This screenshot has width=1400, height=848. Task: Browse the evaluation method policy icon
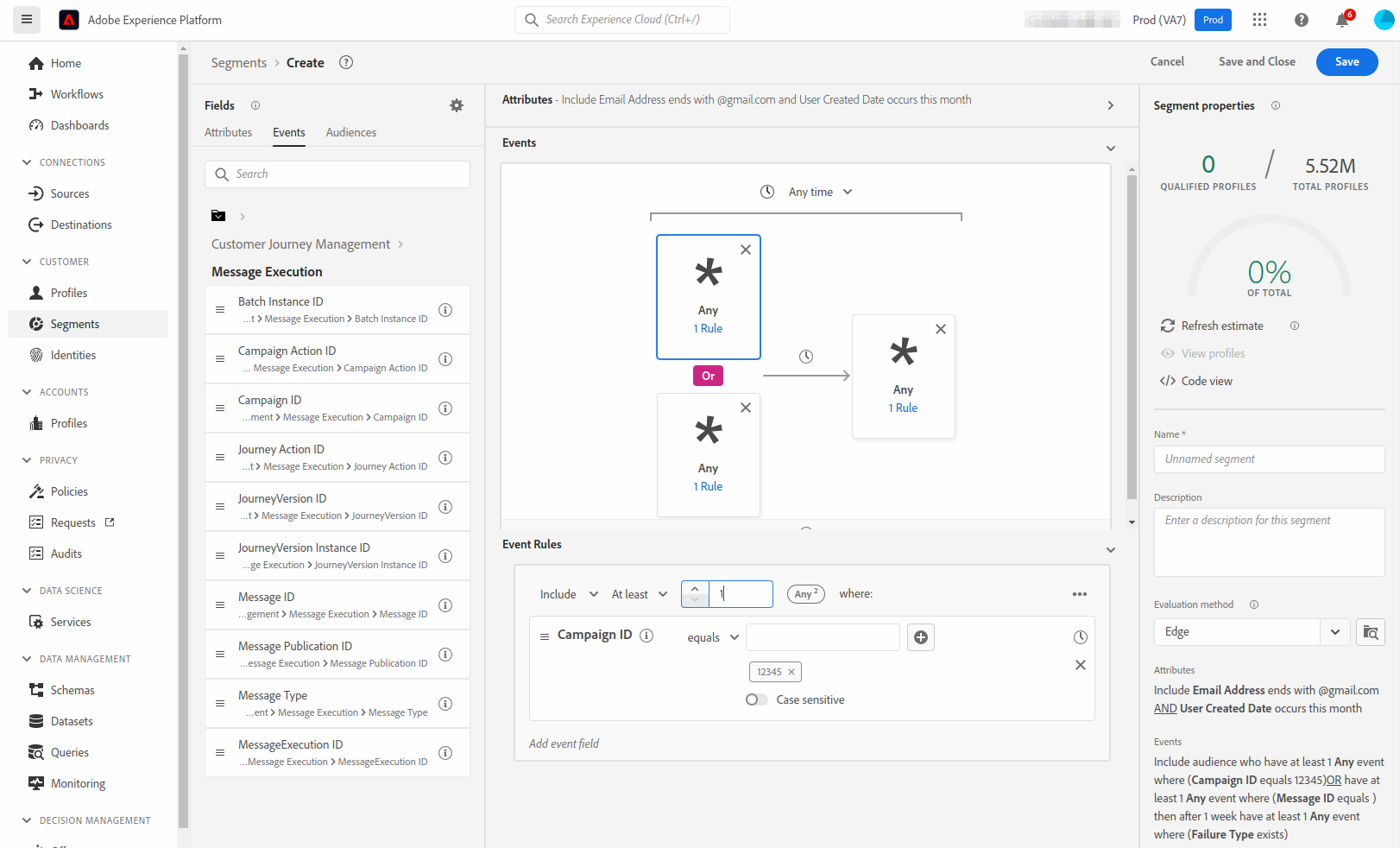[x=1371, y=632]
